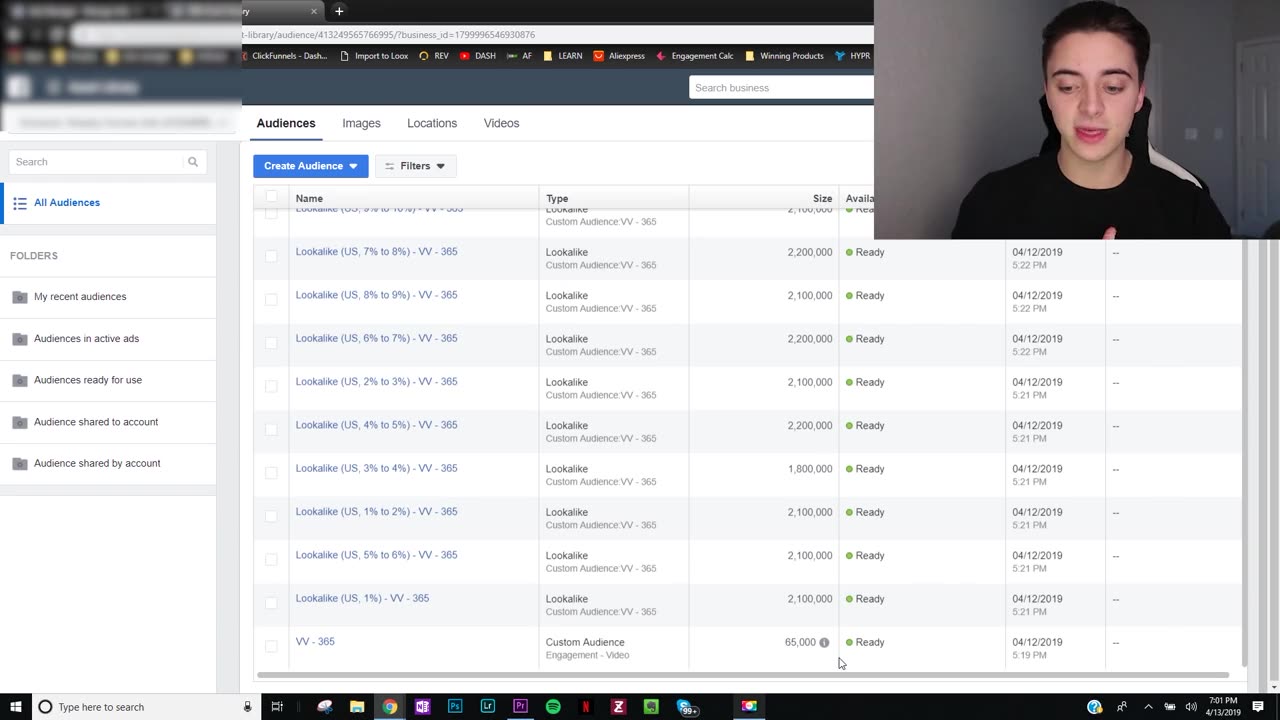The height and width of the screenshot is (720, 1280).
Task: Check the Lookalike (US, 2% to 3%) row checkbox
Action: coord(271,386)
